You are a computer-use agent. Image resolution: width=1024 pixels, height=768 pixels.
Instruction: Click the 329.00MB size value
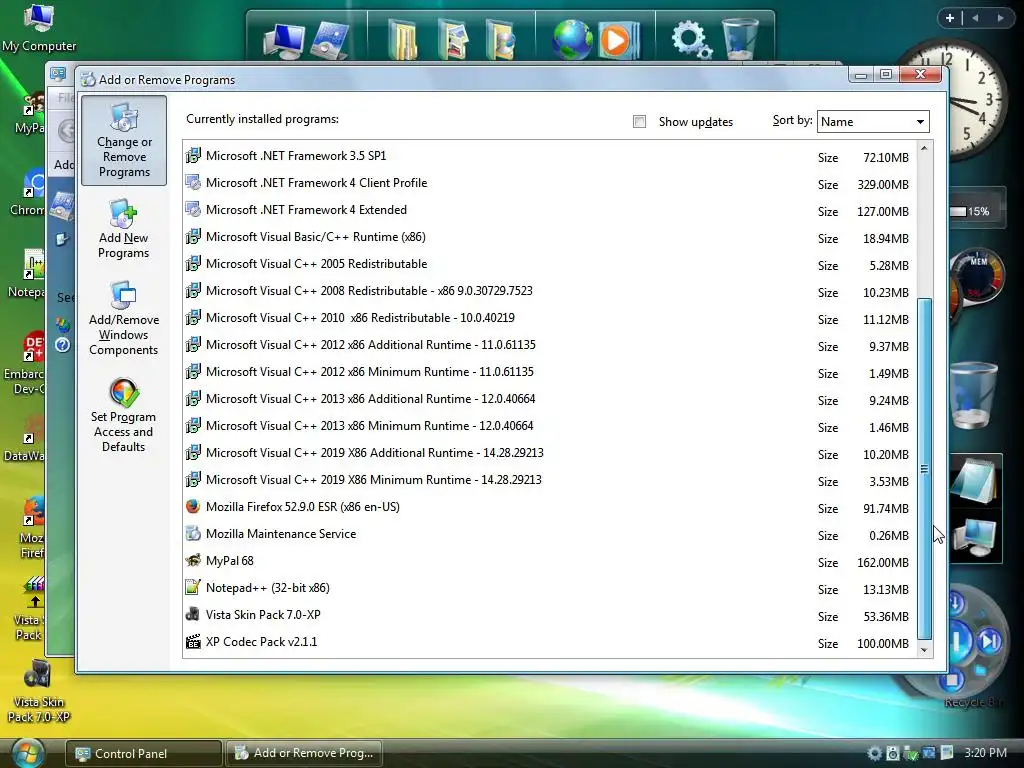tap(882, 185)
